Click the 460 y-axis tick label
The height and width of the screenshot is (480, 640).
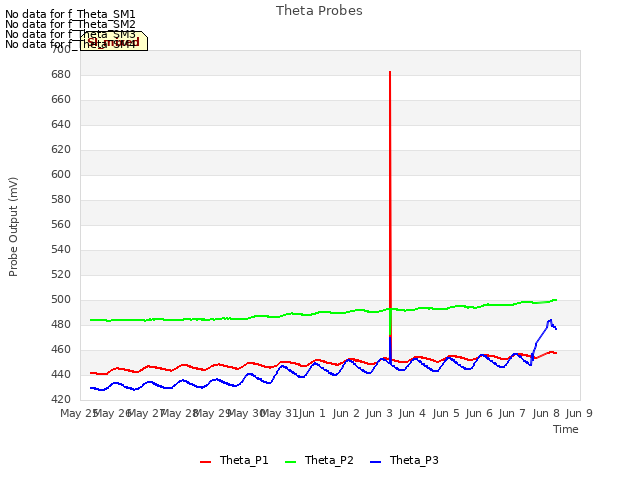[61, 350]
